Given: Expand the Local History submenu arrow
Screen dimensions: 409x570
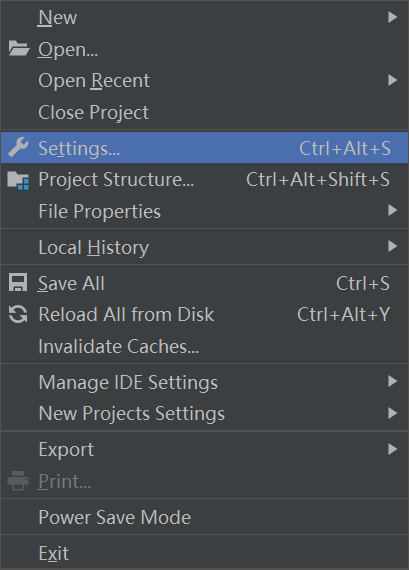Looking at the screenshot, I should 392,246.
